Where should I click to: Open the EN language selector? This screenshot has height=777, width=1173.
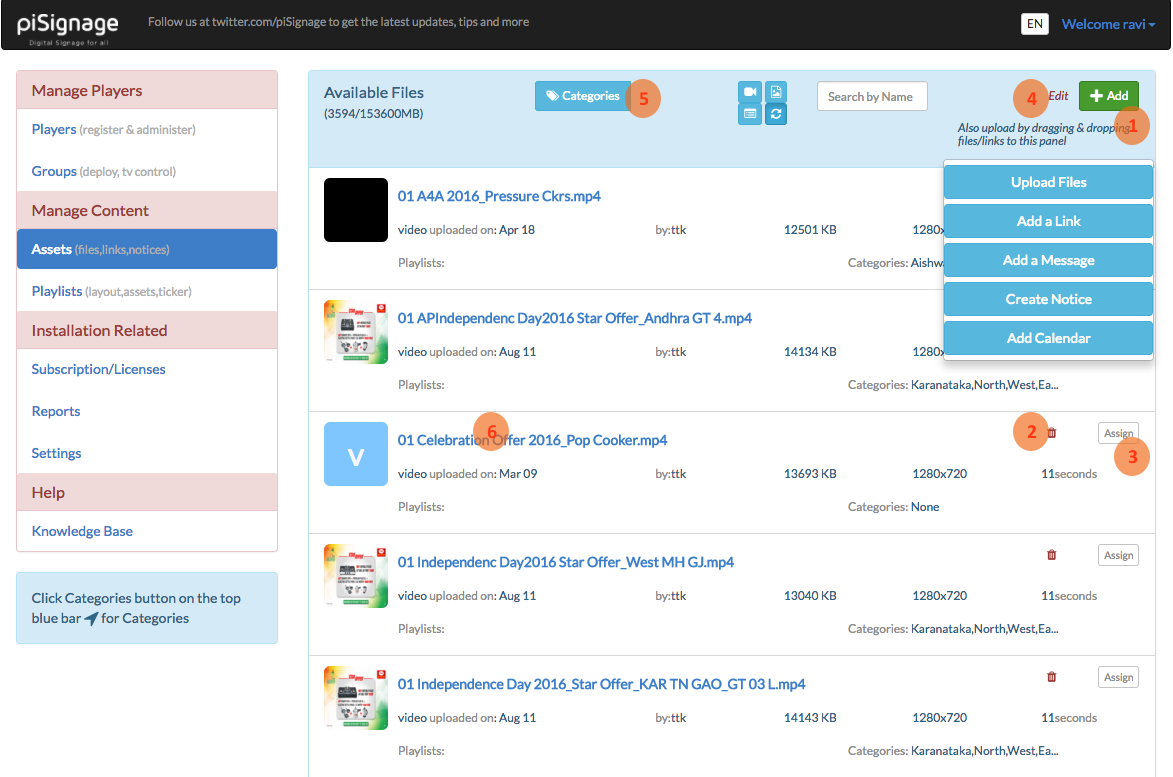click(x=1034, y=24)
